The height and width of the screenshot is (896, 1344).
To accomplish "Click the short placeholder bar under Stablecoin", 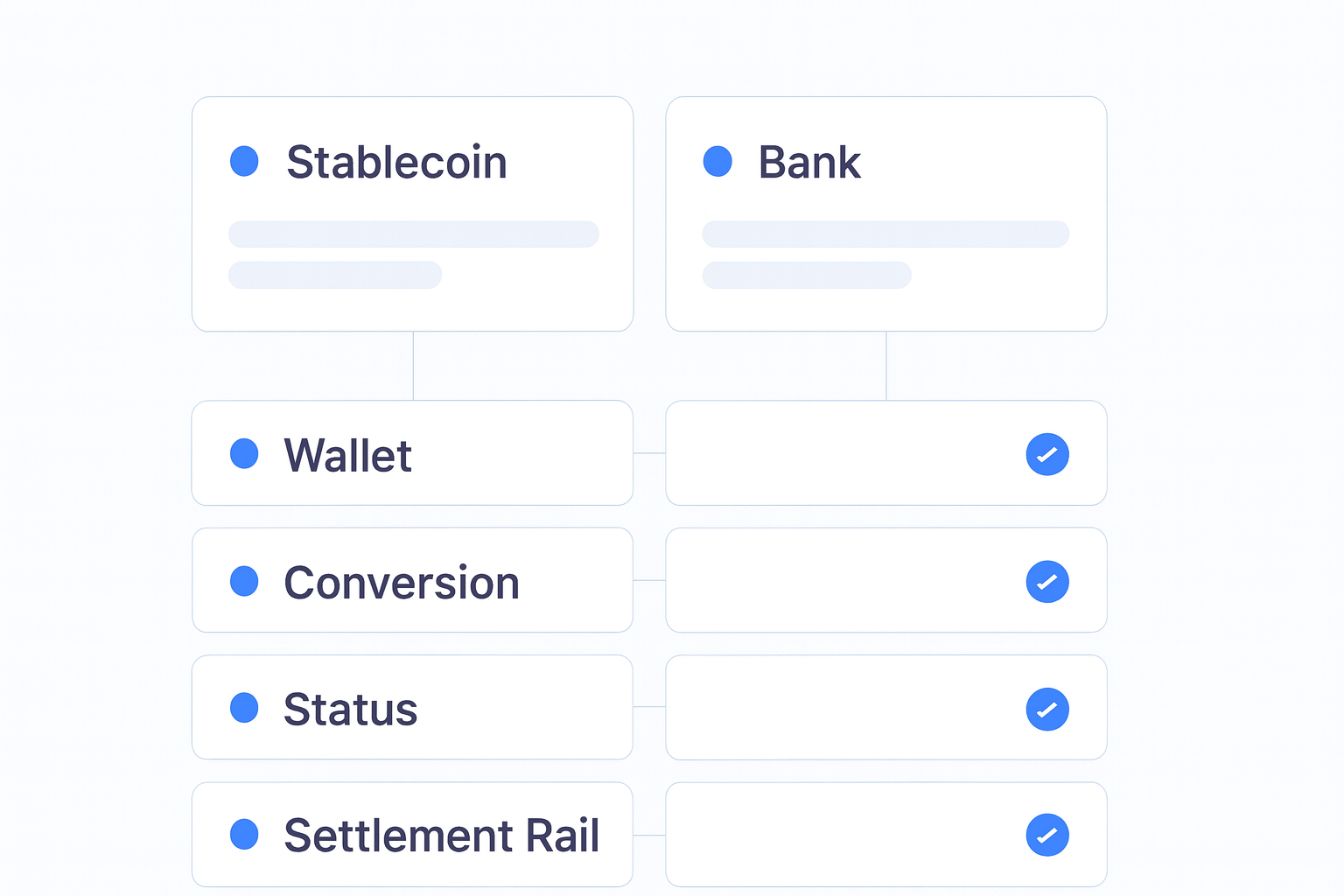I will point(335,275).
